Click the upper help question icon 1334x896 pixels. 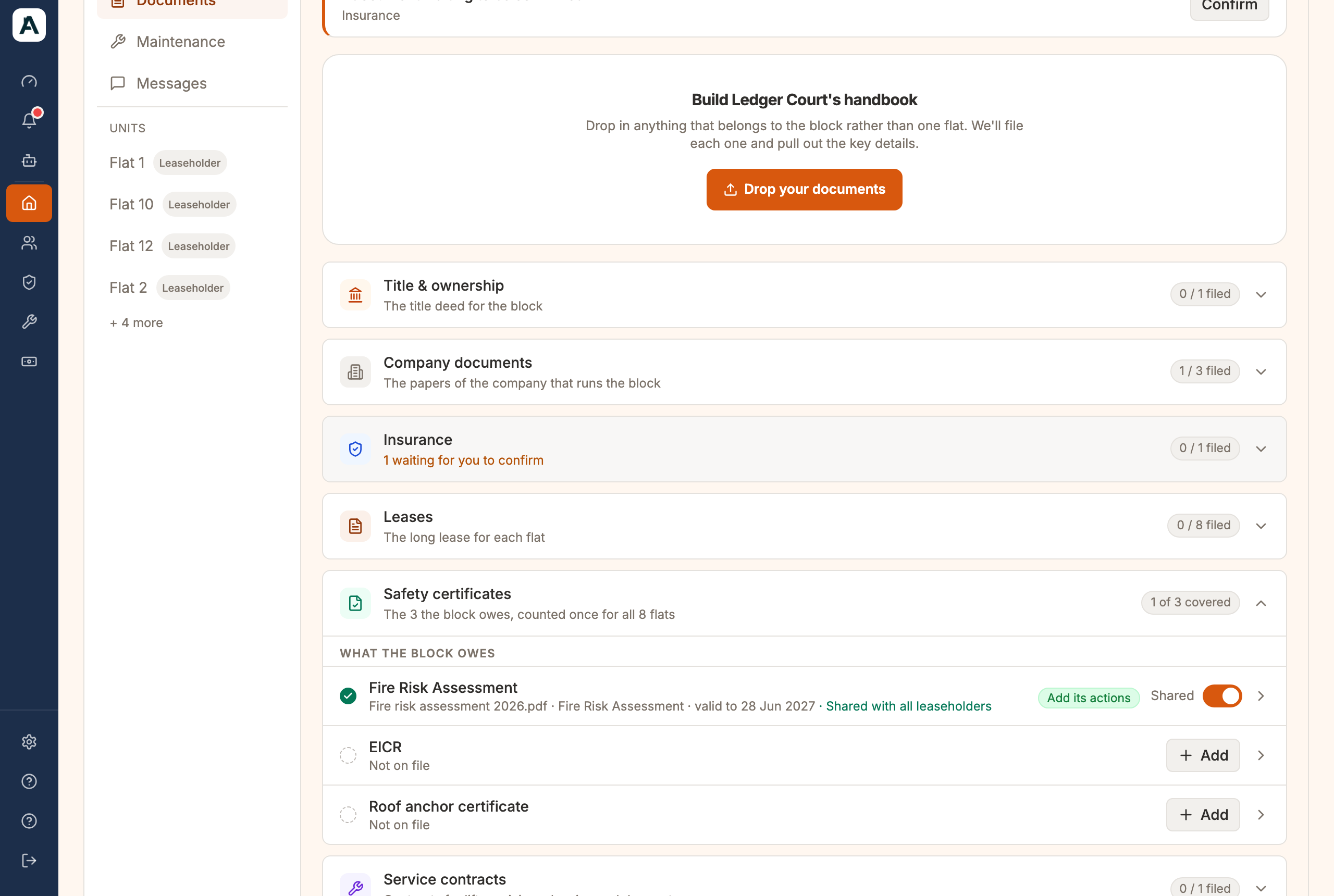pos(29,781)
